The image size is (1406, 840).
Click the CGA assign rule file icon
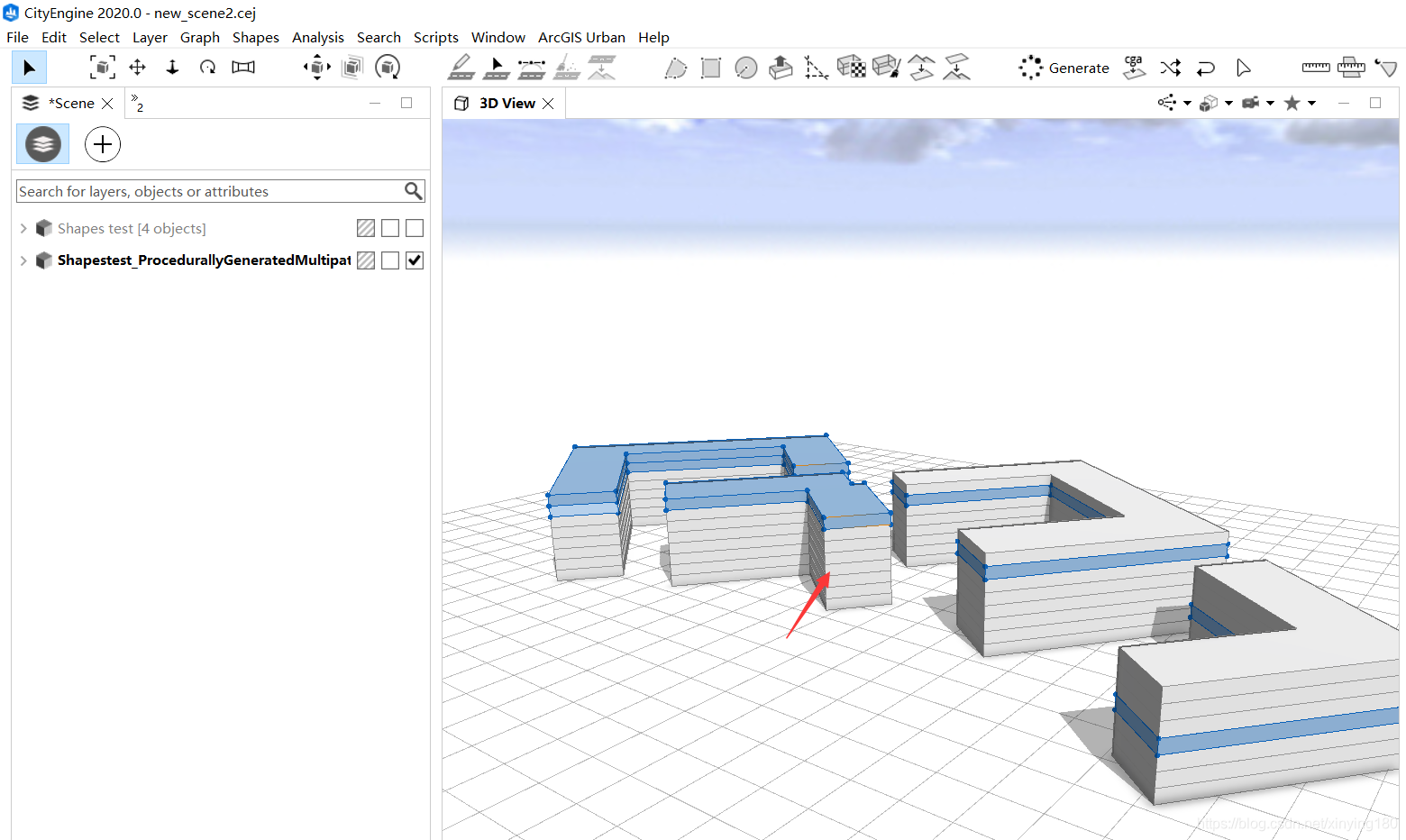coord(1134,68)
